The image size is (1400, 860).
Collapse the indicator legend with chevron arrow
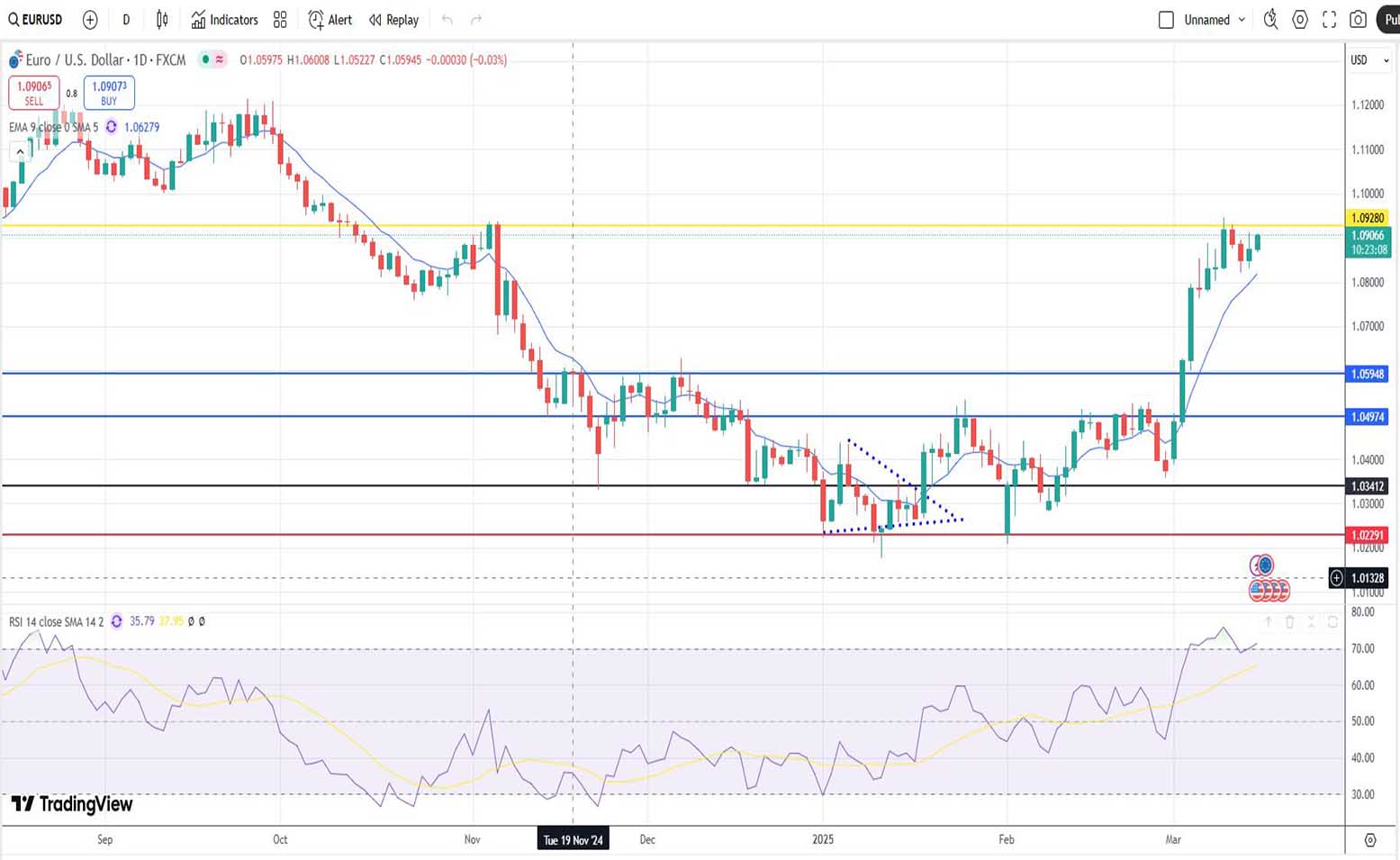(20, 152)
